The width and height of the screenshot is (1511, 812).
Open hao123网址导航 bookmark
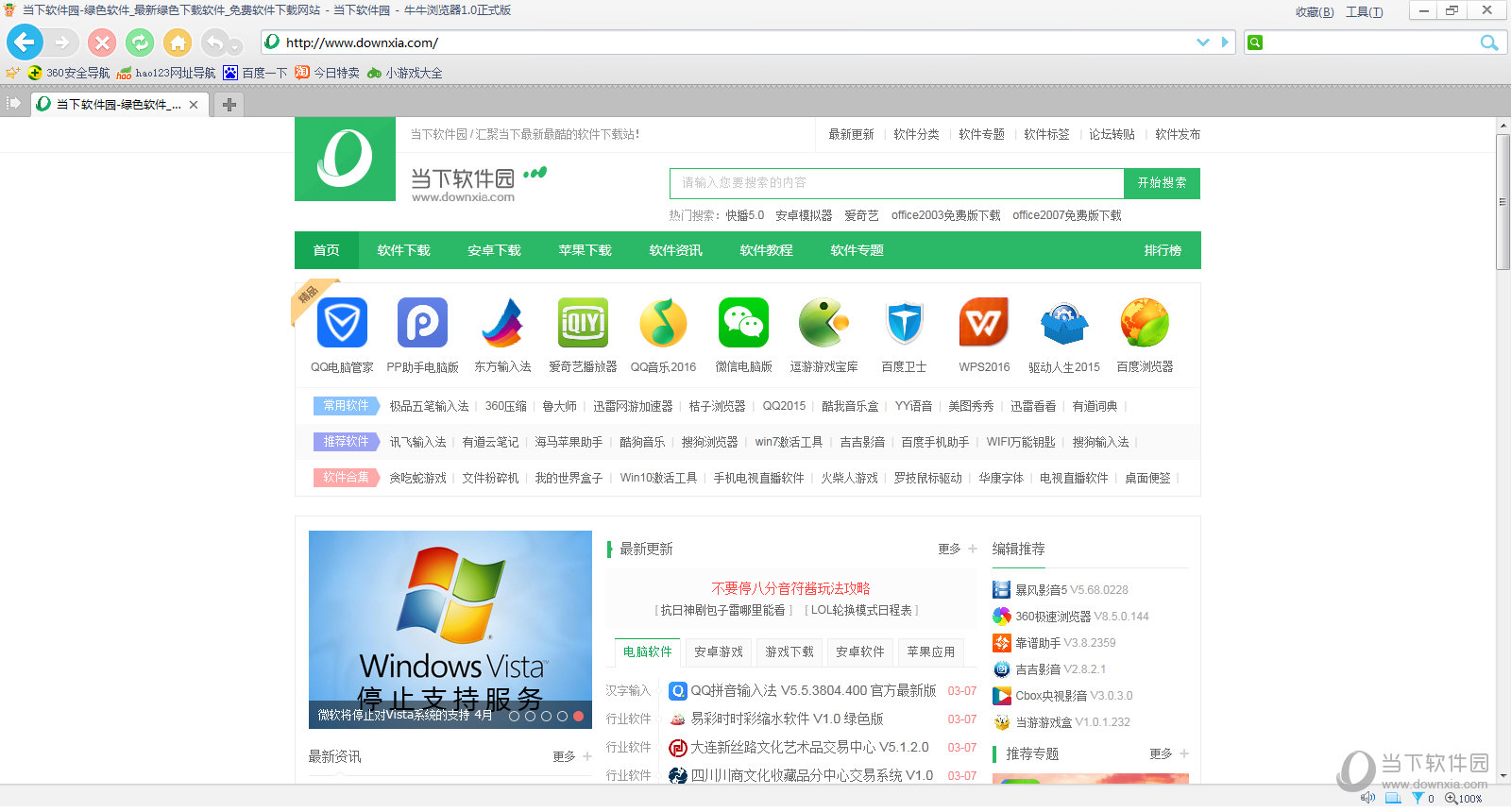tap(166, 73)
